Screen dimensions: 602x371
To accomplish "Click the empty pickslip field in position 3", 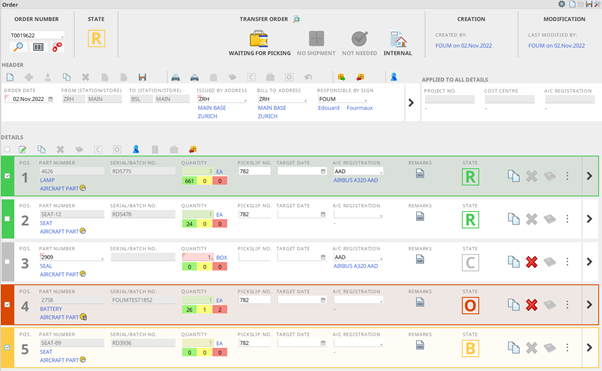I will click(x=255, y=257).
